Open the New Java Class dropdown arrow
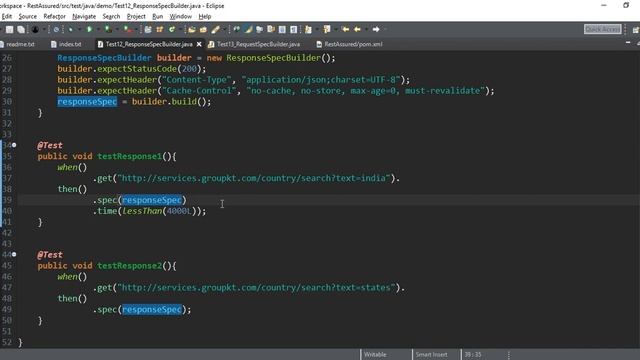This screenshot has height=360, width=640. pyautogui.click(x=180, y=29)
